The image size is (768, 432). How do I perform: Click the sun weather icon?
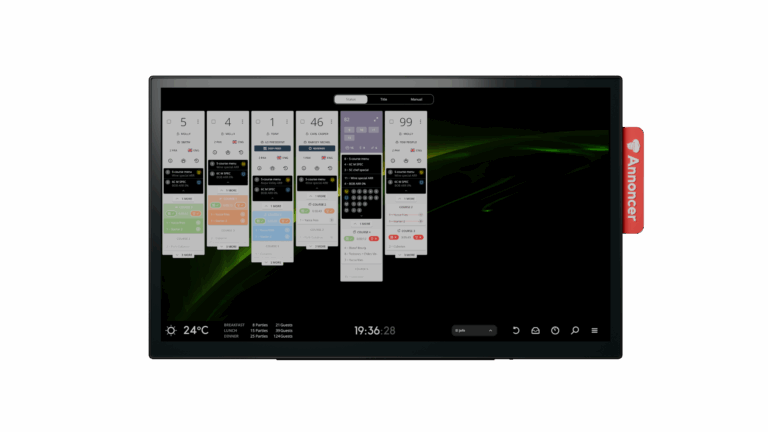coord(171,330)
